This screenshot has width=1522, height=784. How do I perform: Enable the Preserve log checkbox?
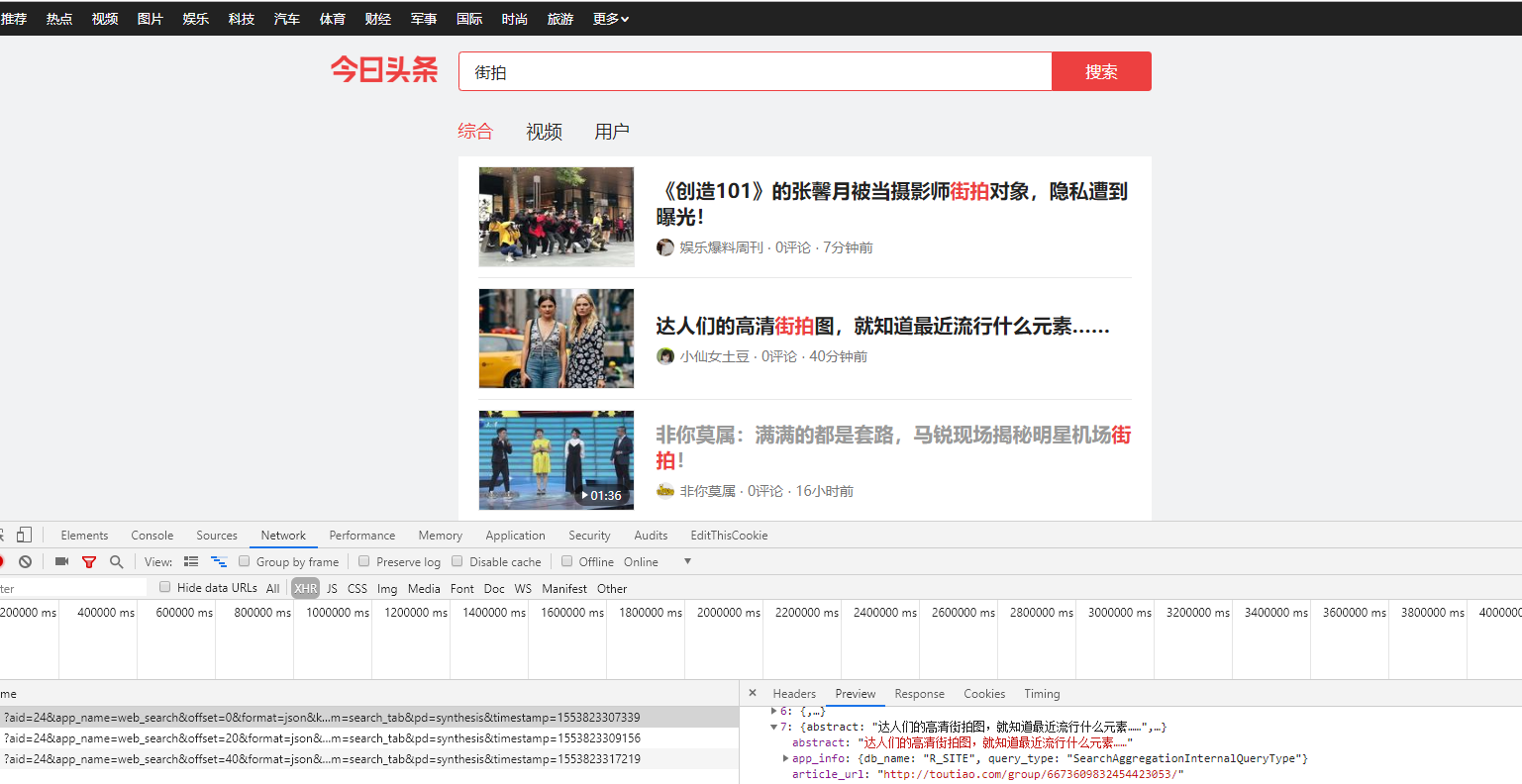tap(364, 561)
